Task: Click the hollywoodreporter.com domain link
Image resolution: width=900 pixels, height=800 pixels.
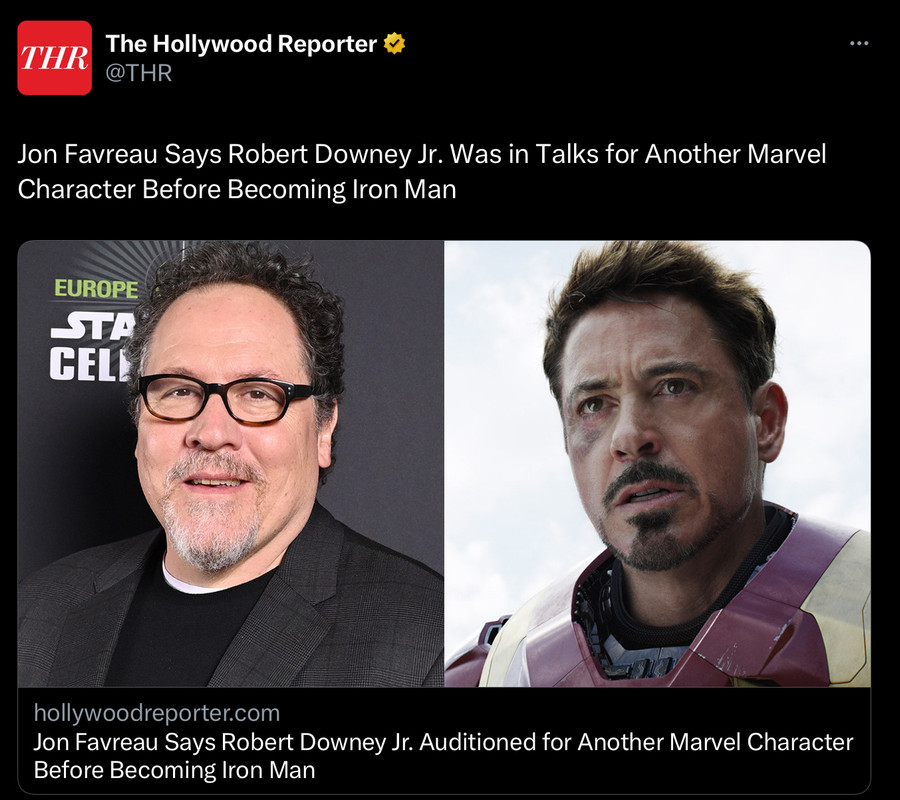Action: pyautogui.click(x=157, y=713)
